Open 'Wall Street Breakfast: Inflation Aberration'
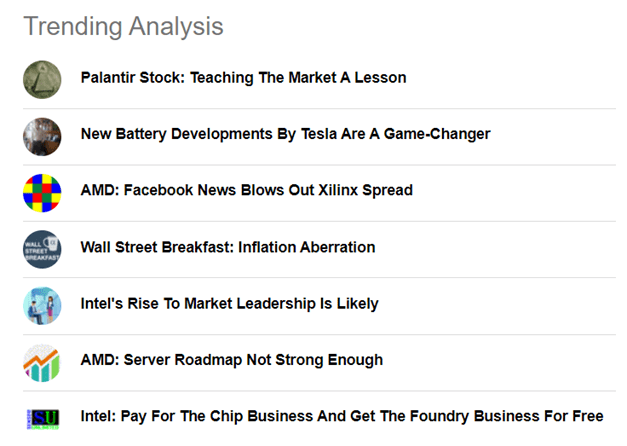Image resolution: width=627 pixels, height=446 pixels. (x=228, y=247)
